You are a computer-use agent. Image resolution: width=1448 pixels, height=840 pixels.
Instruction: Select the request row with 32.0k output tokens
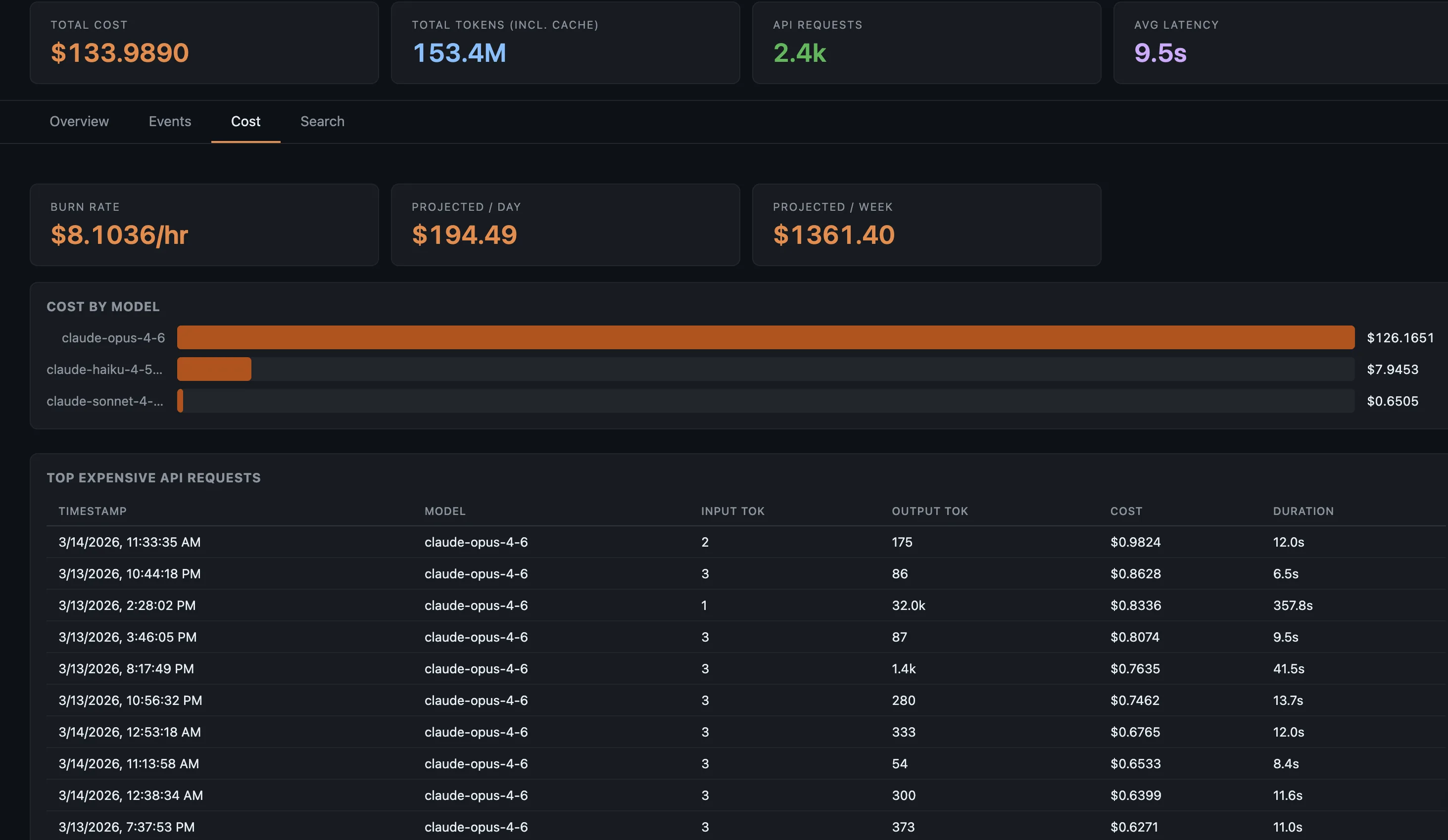pyautogui.click(x=689, y=605)
